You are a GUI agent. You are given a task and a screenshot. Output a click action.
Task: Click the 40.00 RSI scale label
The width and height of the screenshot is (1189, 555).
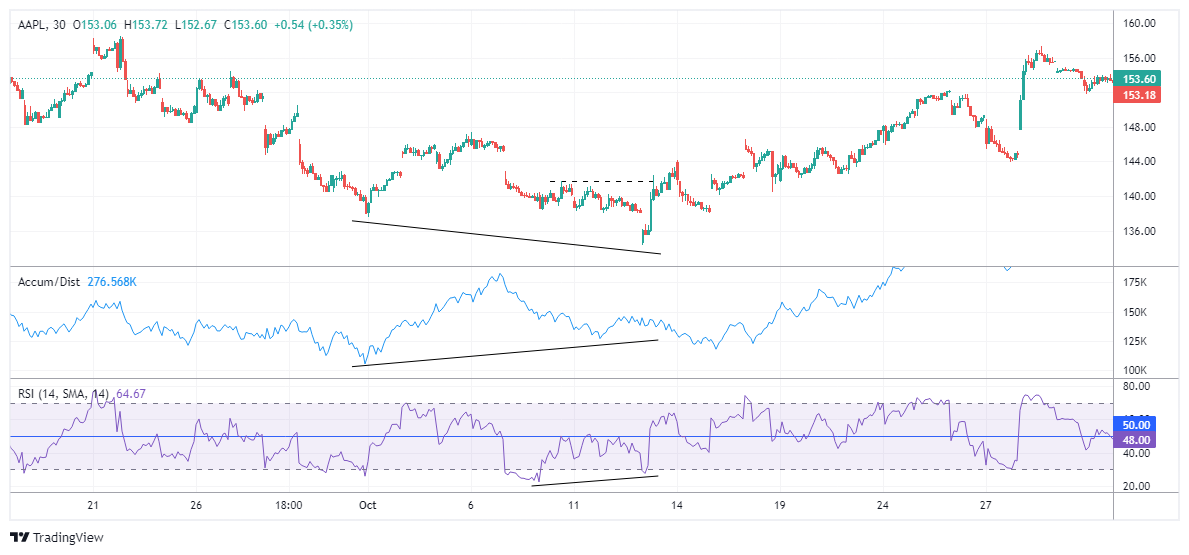[x=1136, y=453]
